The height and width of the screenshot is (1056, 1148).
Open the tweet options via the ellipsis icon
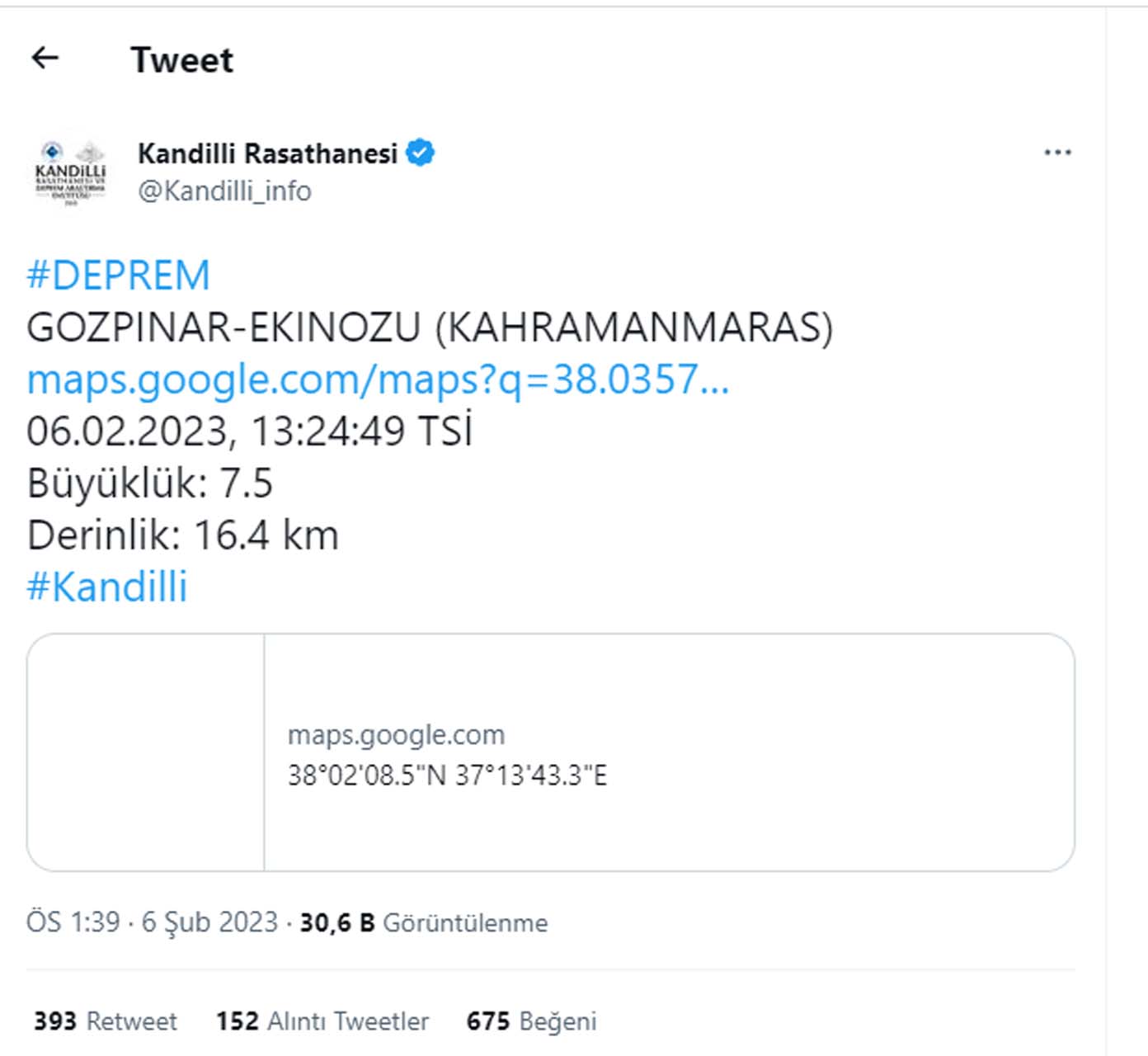pyautogui.click(x=1056, y=151)
